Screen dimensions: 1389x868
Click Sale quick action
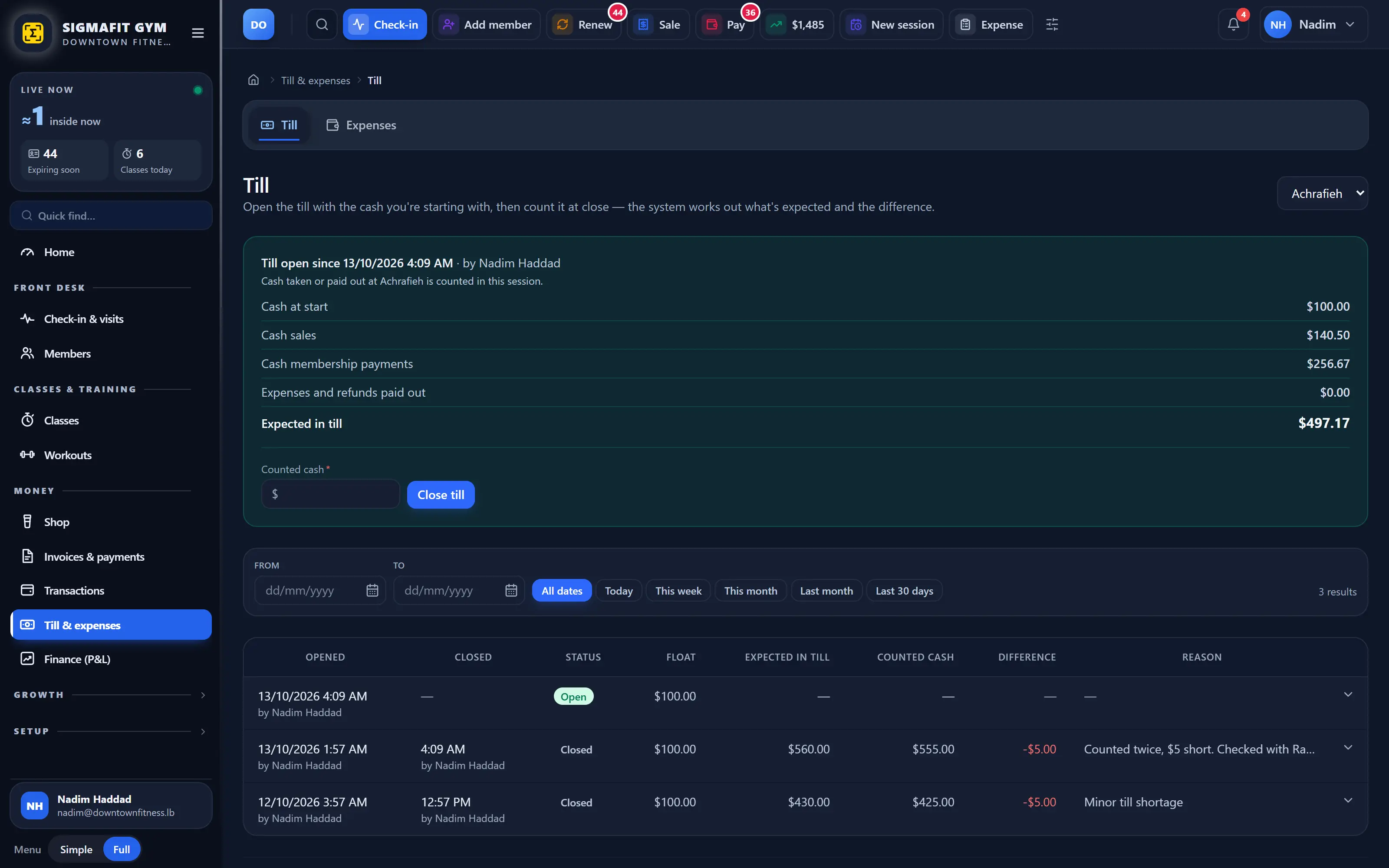coord(658,25)
